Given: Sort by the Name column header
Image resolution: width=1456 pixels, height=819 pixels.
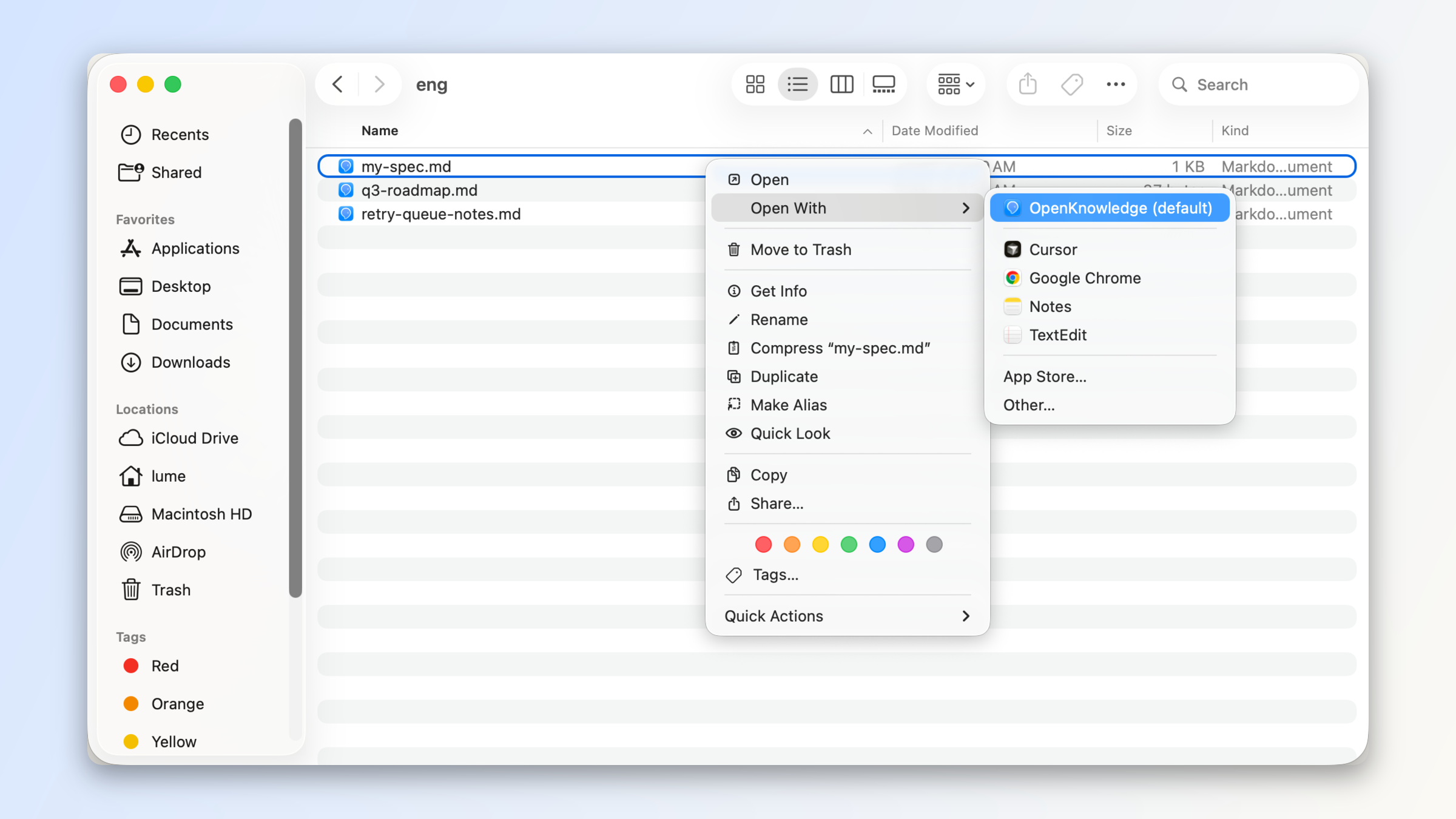Looking at the screenshot, I should 380,130.
